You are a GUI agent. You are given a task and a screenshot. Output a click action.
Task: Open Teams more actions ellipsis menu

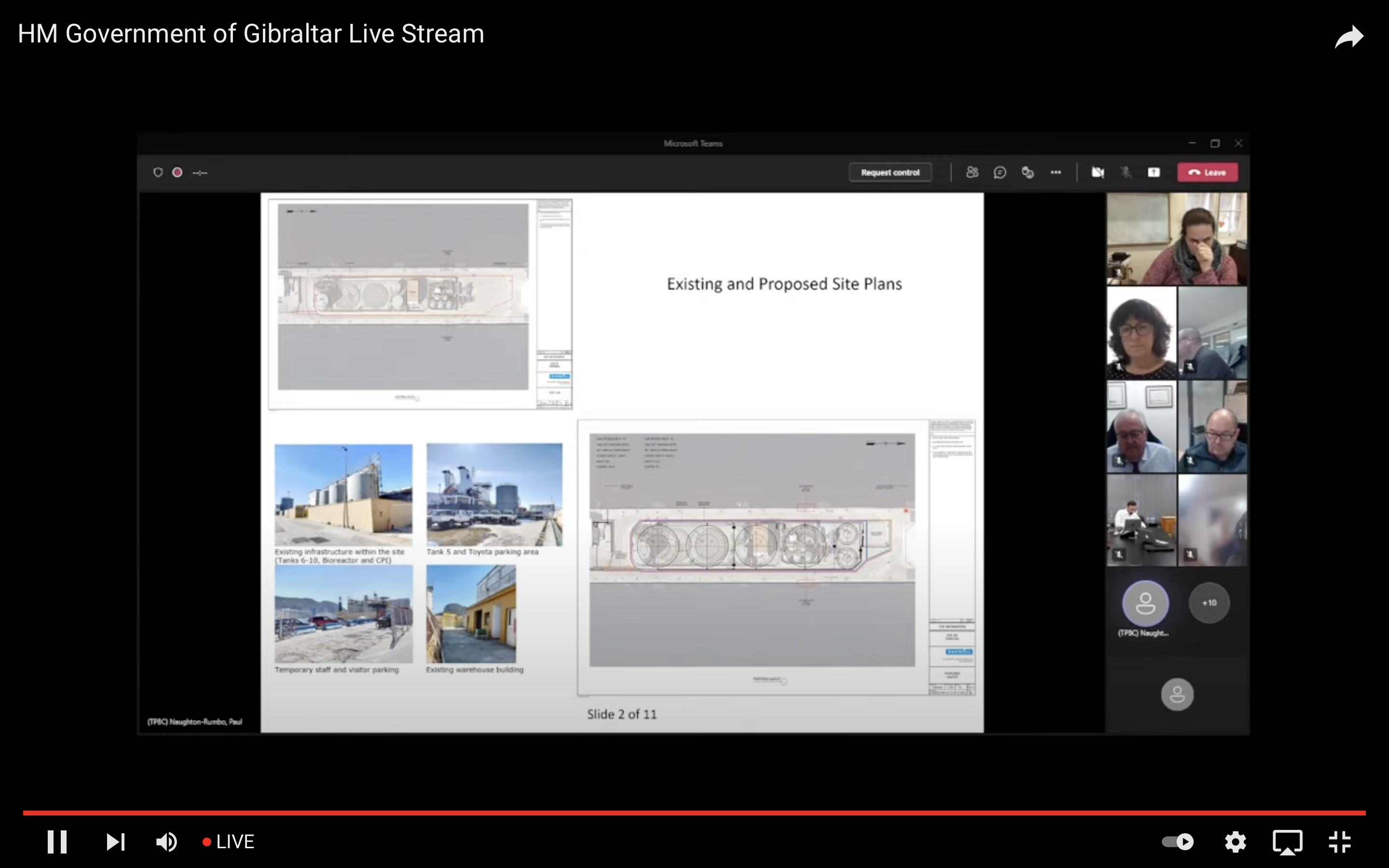1056,172
